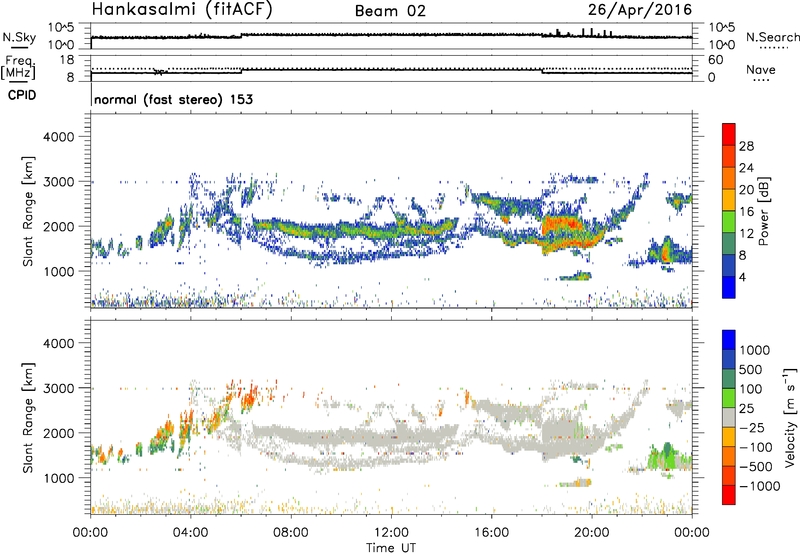Pick Velocity color bar segment between 25 and 100
800x554 pixels.
pyautogui.click(x=729, y=398)
